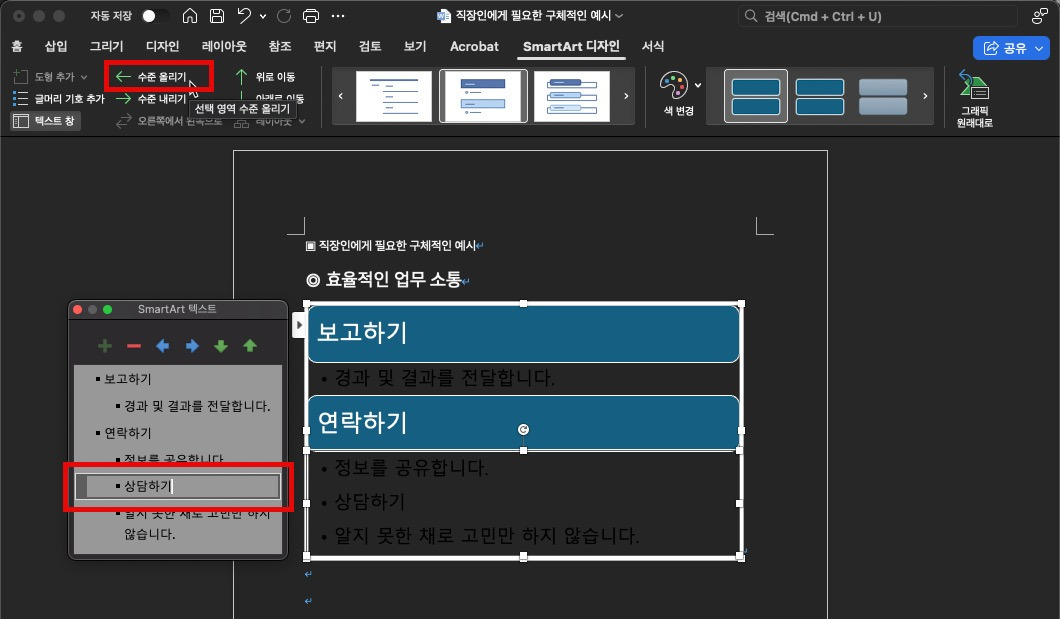Click green down arrow in text pane
This screenshot has width=1060, height=619.
(x=221, y=346)
